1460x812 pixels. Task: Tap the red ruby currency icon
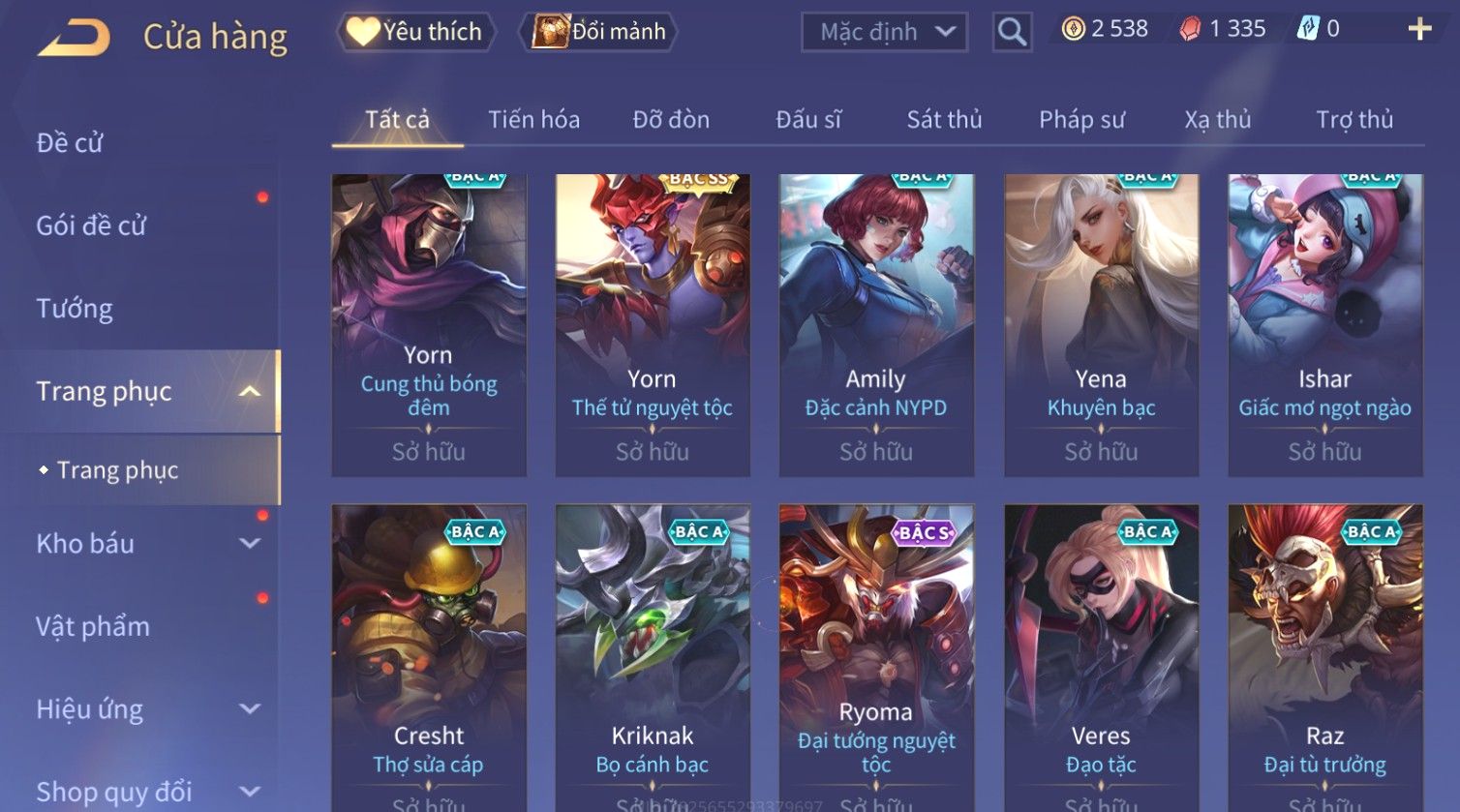tap(1190, 29)
